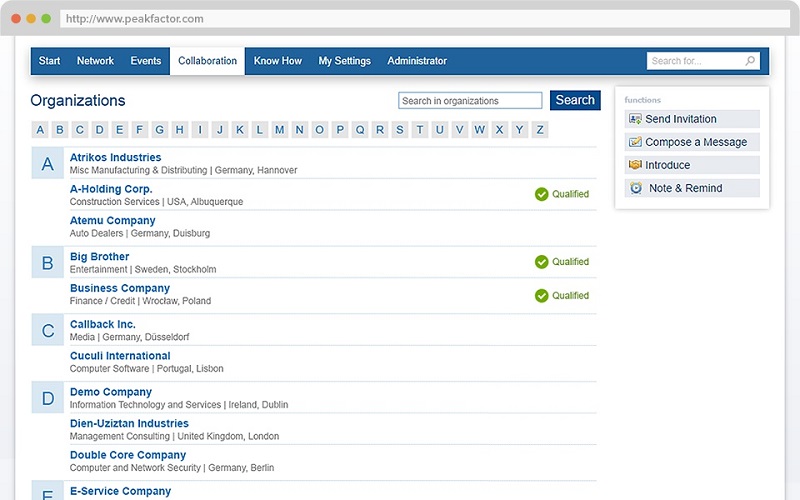
Task: Click the Qualified checkmark for Business Company
Action: [x=541, y=295]
